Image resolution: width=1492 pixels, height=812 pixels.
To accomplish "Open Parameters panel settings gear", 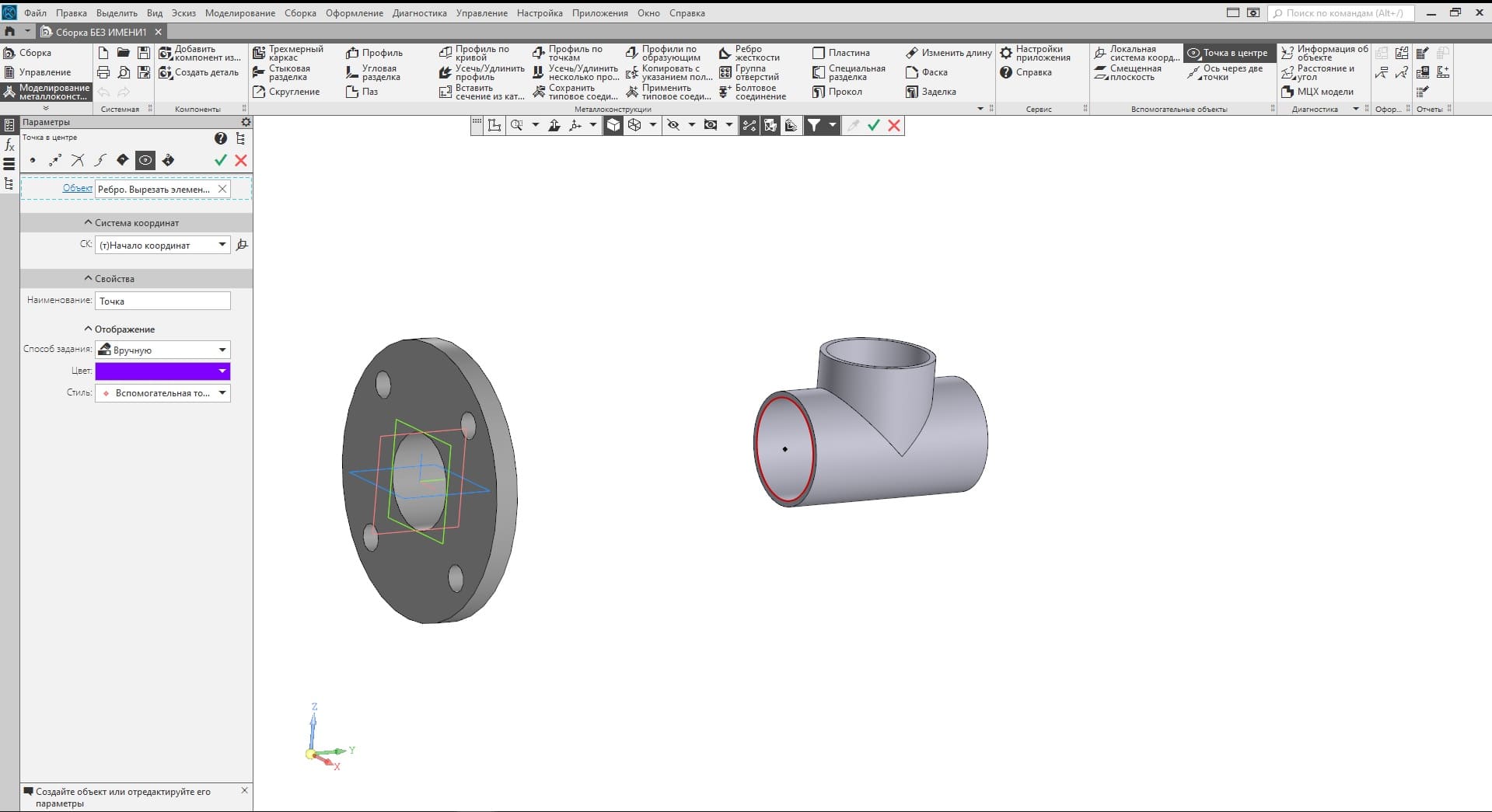I will click(x=246, y=122).
